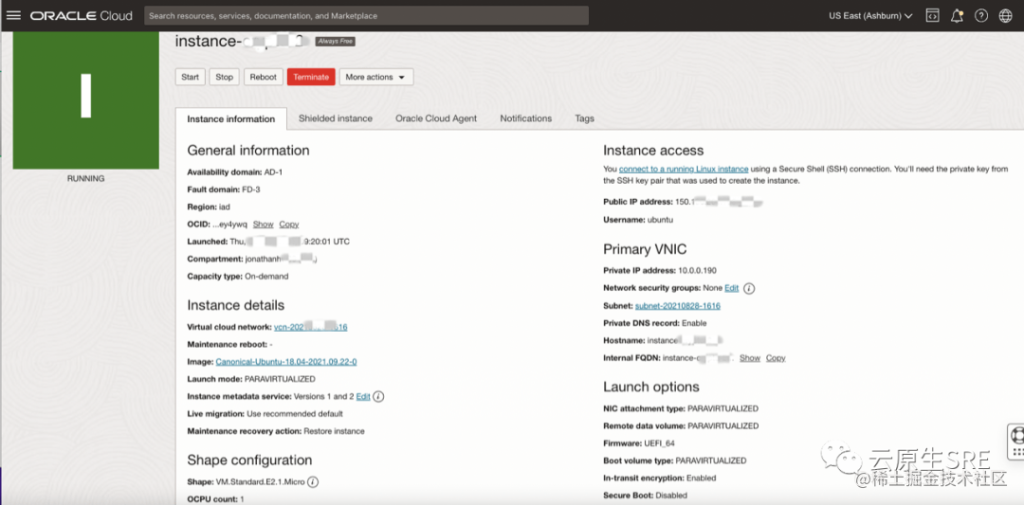Click the Reboot button
Image resolution: width=1024 pixels, height=505 pixels.
(263, 77)
